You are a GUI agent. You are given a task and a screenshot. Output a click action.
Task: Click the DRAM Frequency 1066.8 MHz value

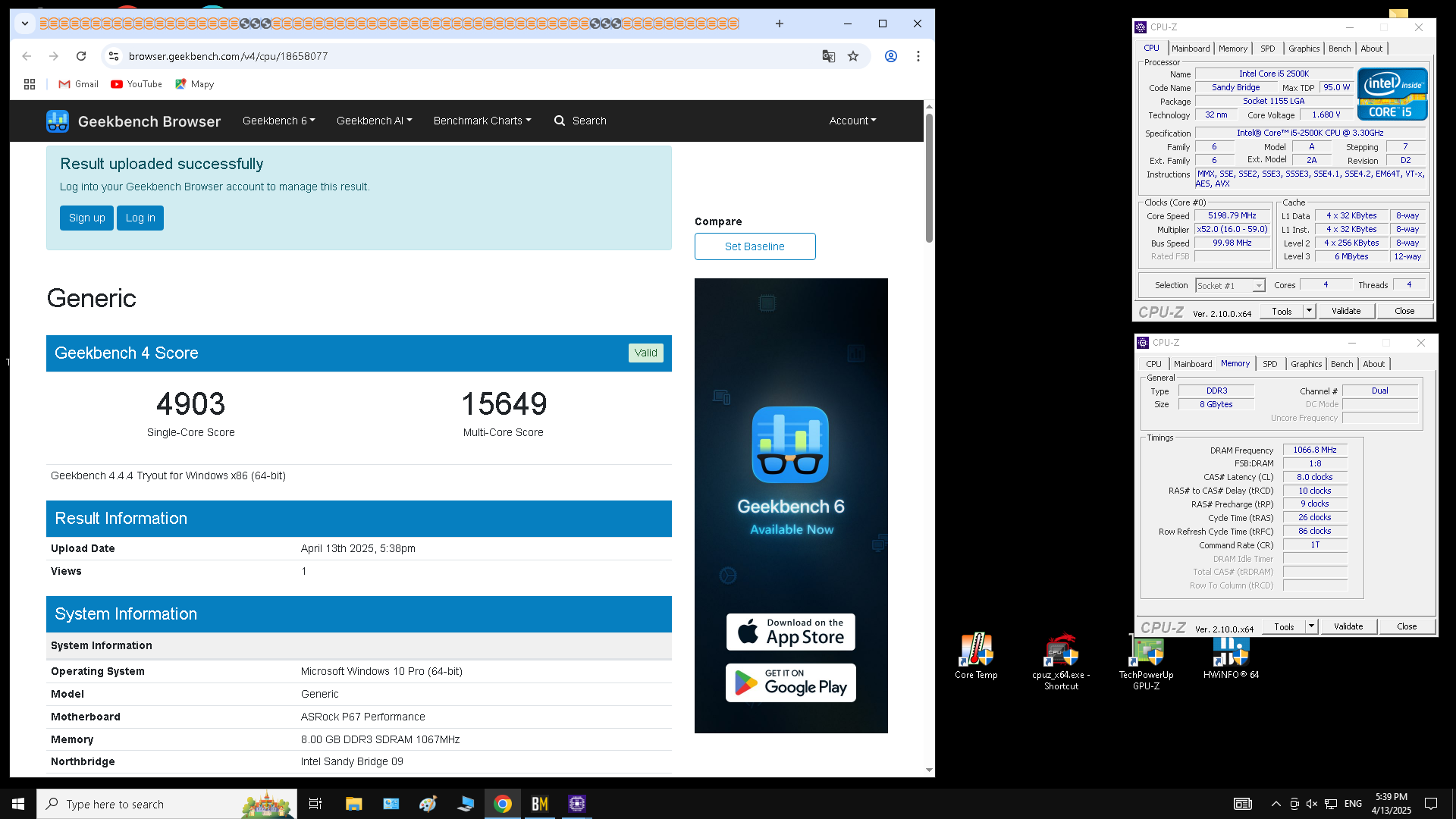pyautogui.click(x=1315, y=450)
